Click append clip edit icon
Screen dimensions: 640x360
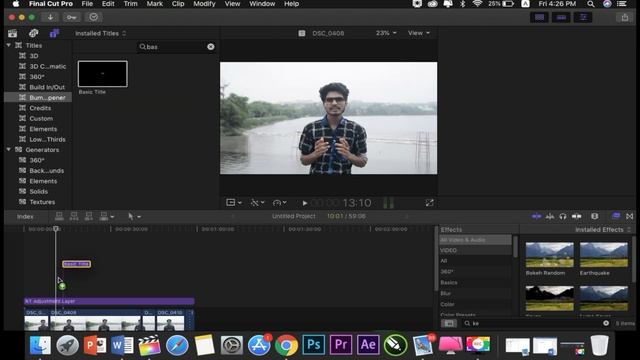[89, 216]
